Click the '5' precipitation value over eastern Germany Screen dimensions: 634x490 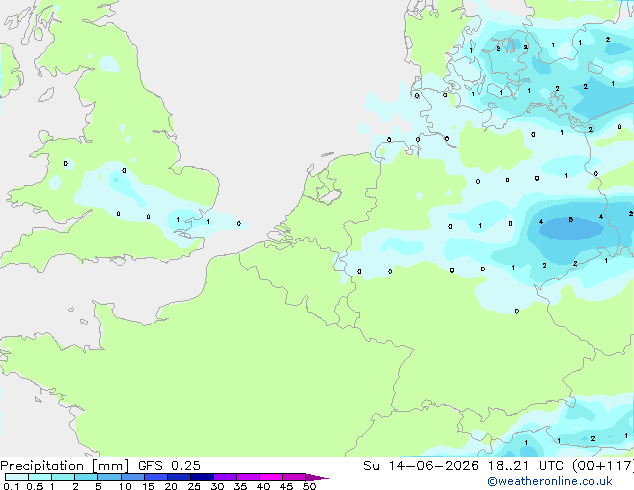(x=571, y=220)
